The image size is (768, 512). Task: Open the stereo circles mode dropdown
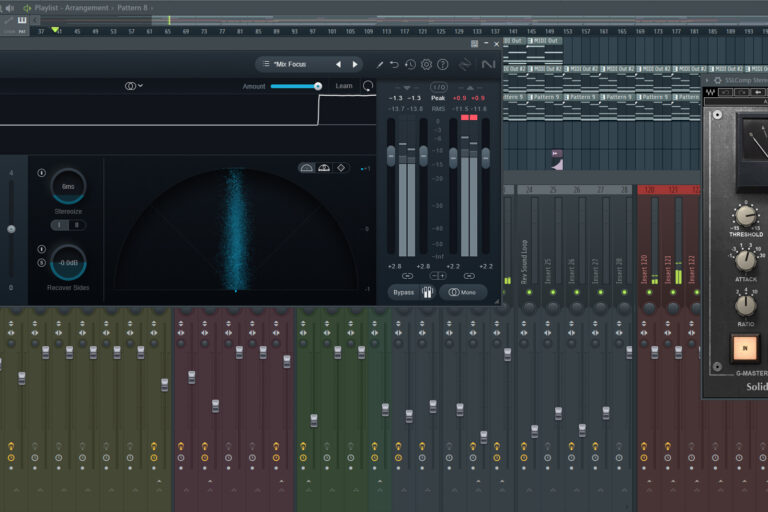pos(133,86)
